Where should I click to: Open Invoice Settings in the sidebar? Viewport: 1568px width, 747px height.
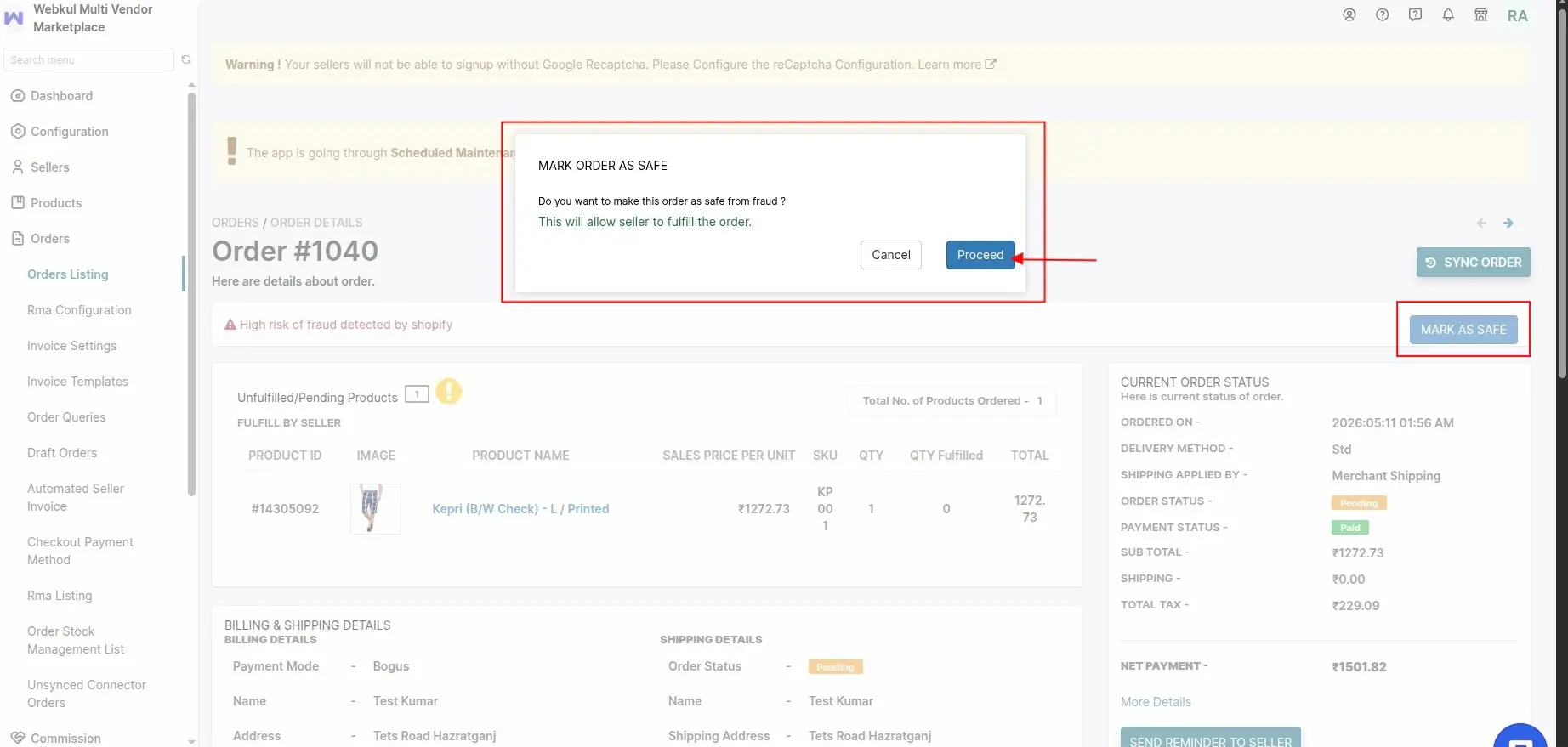(71, 346)
